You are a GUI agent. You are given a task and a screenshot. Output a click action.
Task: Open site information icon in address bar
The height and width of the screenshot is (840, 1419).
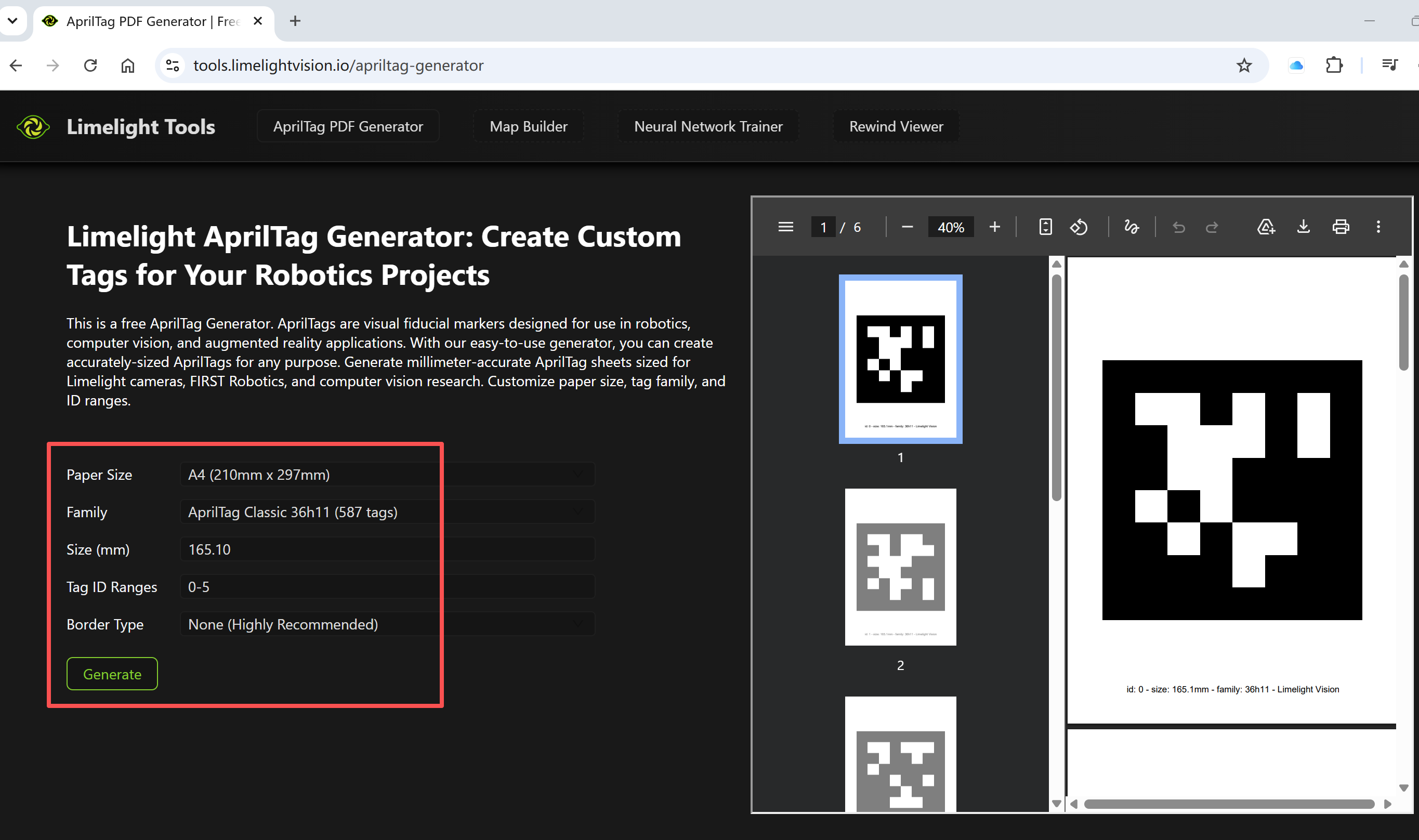click(x=173, y=65)
